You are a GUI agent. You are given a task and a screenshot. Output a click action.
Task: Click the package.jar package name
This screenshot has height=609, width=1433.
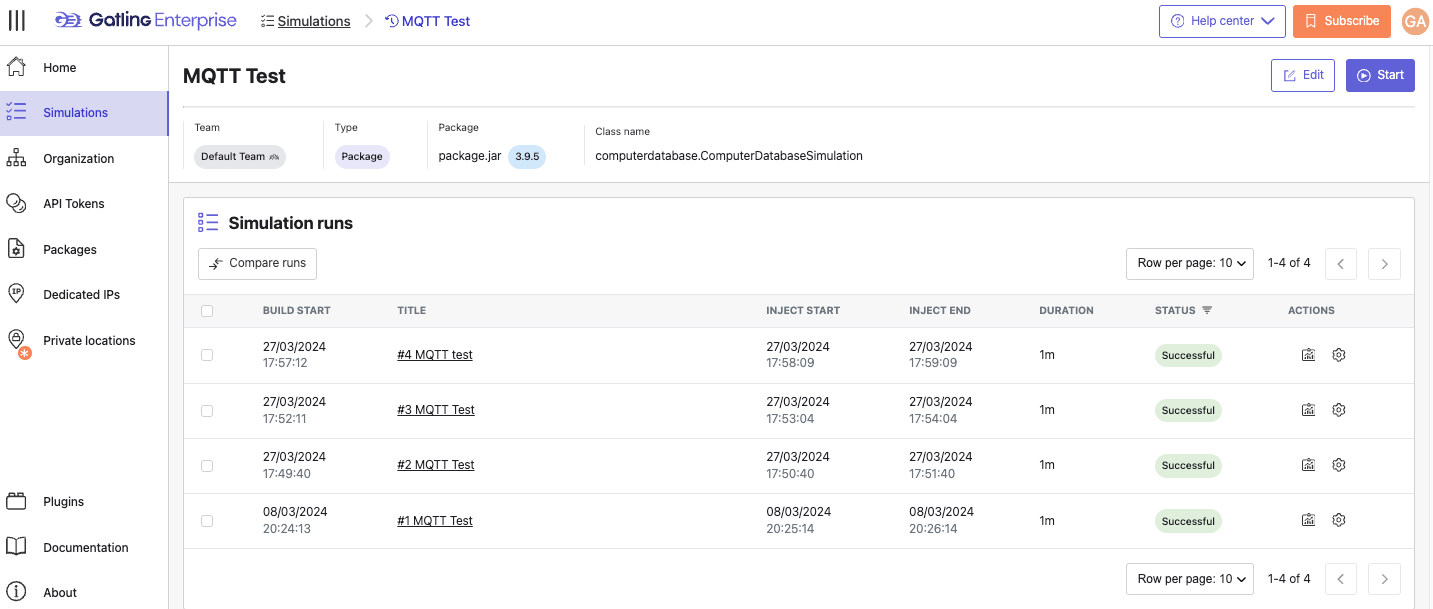pyautogui.click(x=470, y=156)
